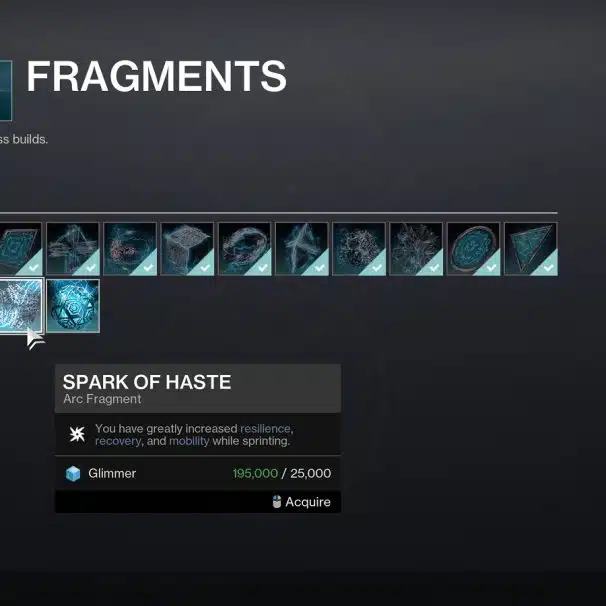Click the highlighted mobility keyword
Image resolution: width=606 pixels, height=606 pixels.
coord(189,441)
